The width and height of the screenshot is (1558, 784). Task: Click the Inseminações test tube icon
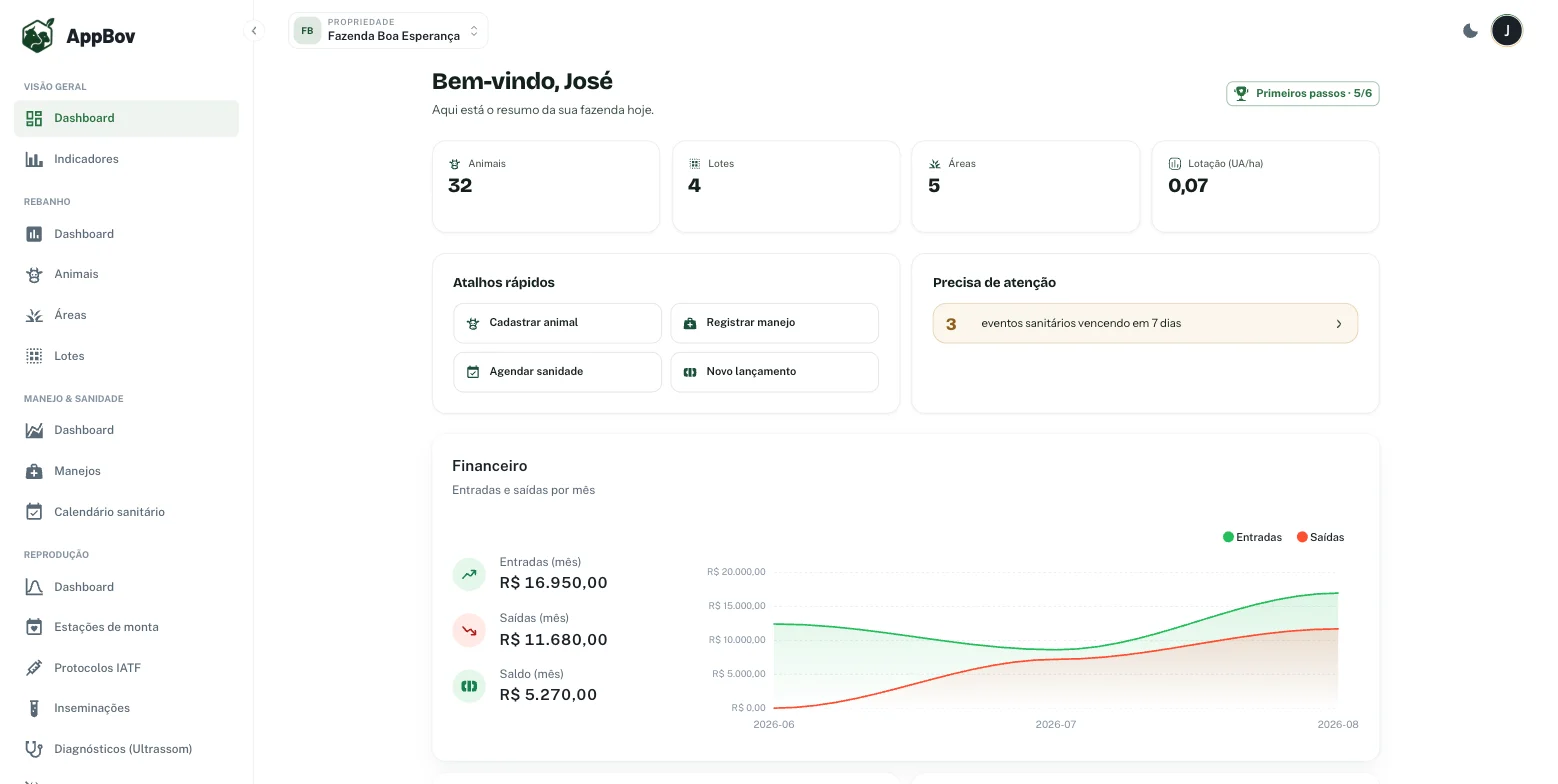34,708
